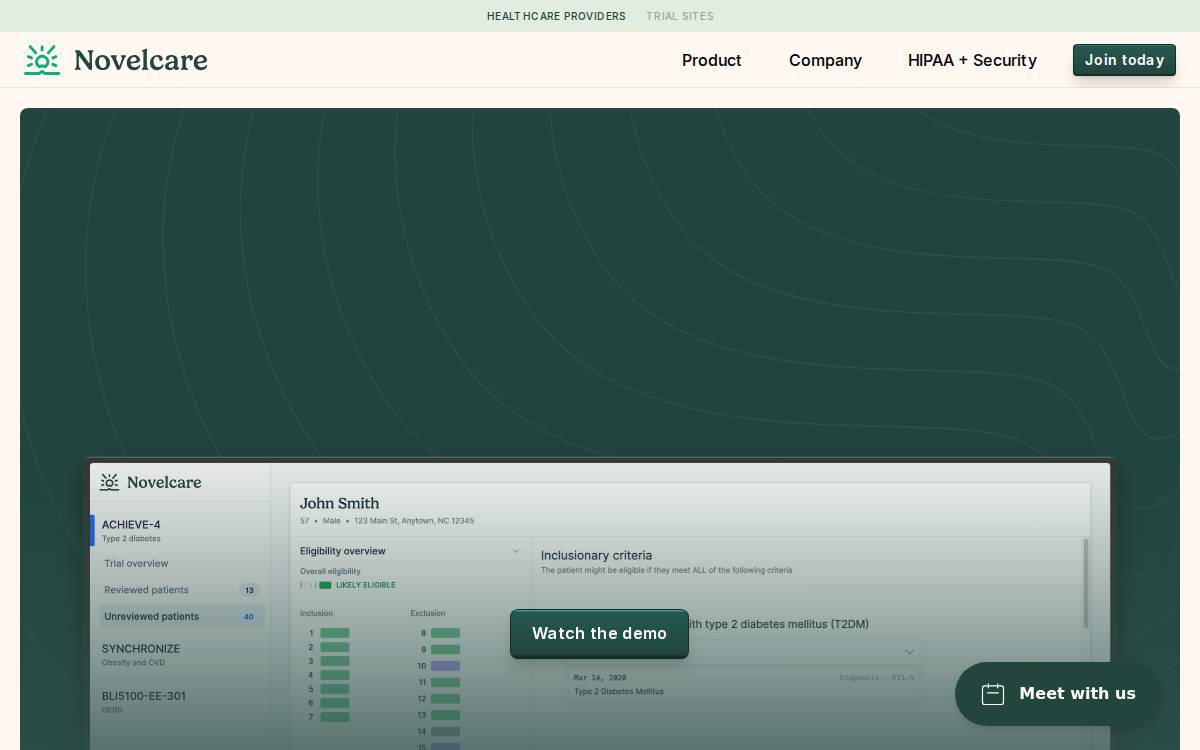1200x750 pixels.
Task: Open the Healthcare Providers section
Action: [x=556, y=16]
